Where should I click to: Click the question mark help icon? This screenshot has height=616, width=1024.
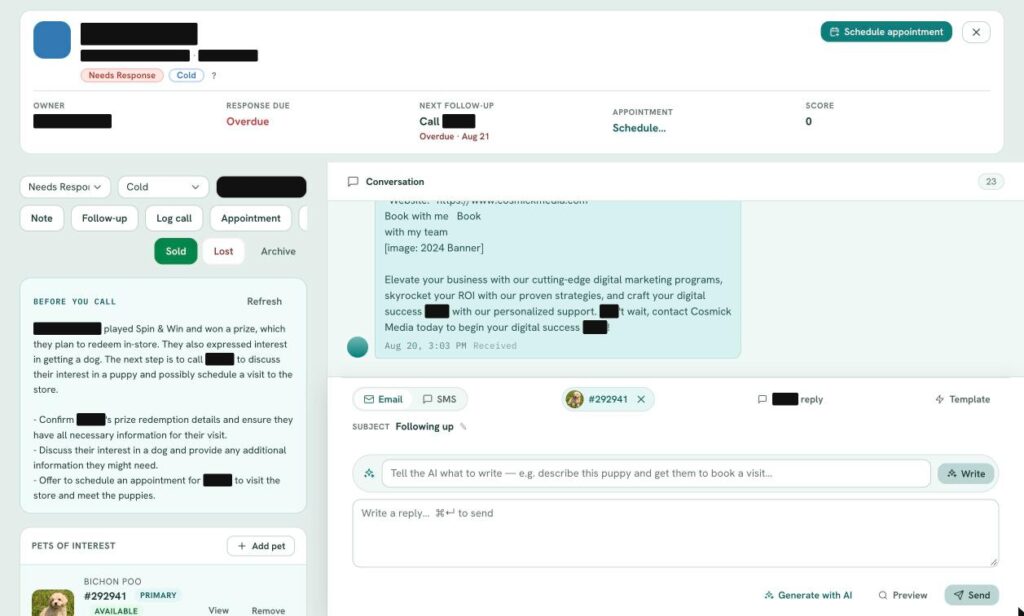coord(214,76)
